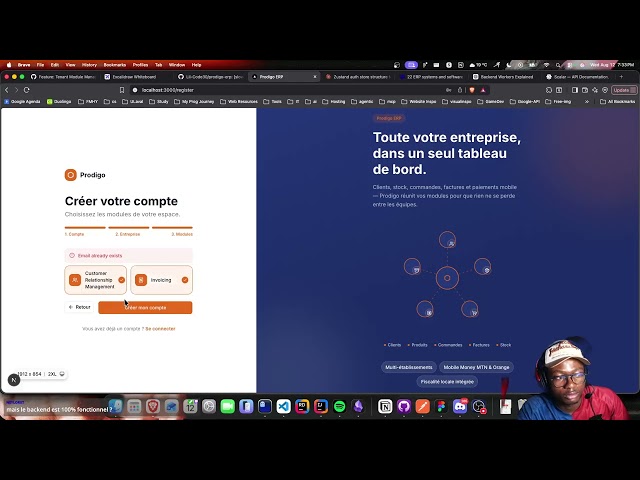This screenshot has height=480, width=640.
Task: Open the Leo AI sparkle icon in toolbar
Action: [595, 90]
